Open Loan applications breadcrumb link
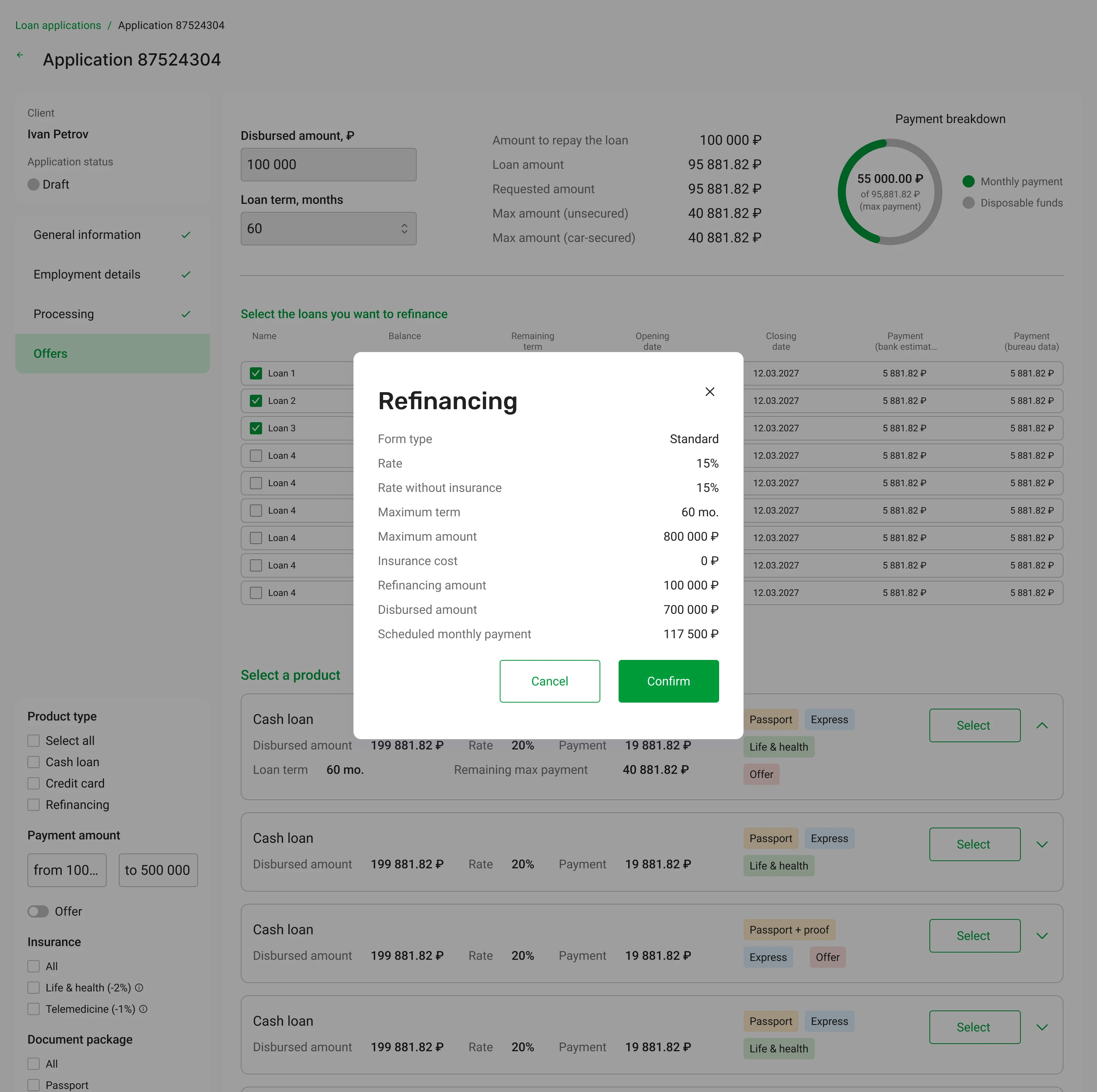Viewport: 1097px width, 1092px height. click(x=58, y=26)
